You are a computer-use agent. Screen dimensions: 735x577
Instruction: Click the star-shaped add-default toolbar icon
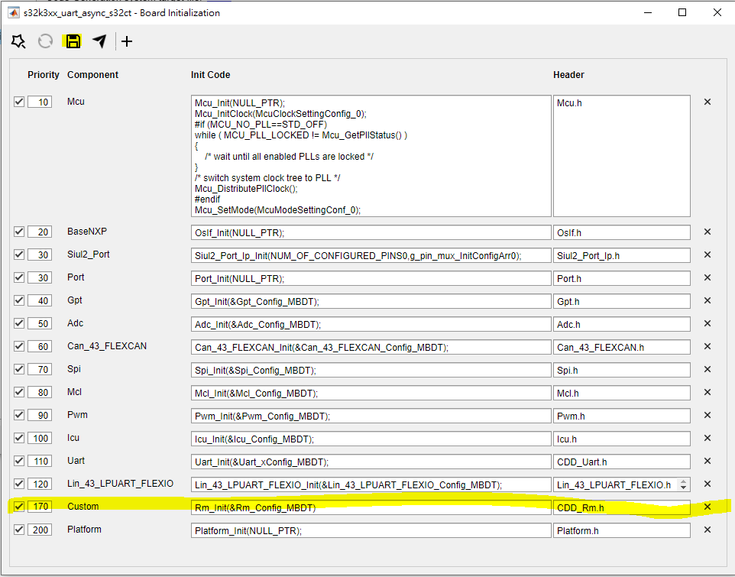click(x=18, y=41)
